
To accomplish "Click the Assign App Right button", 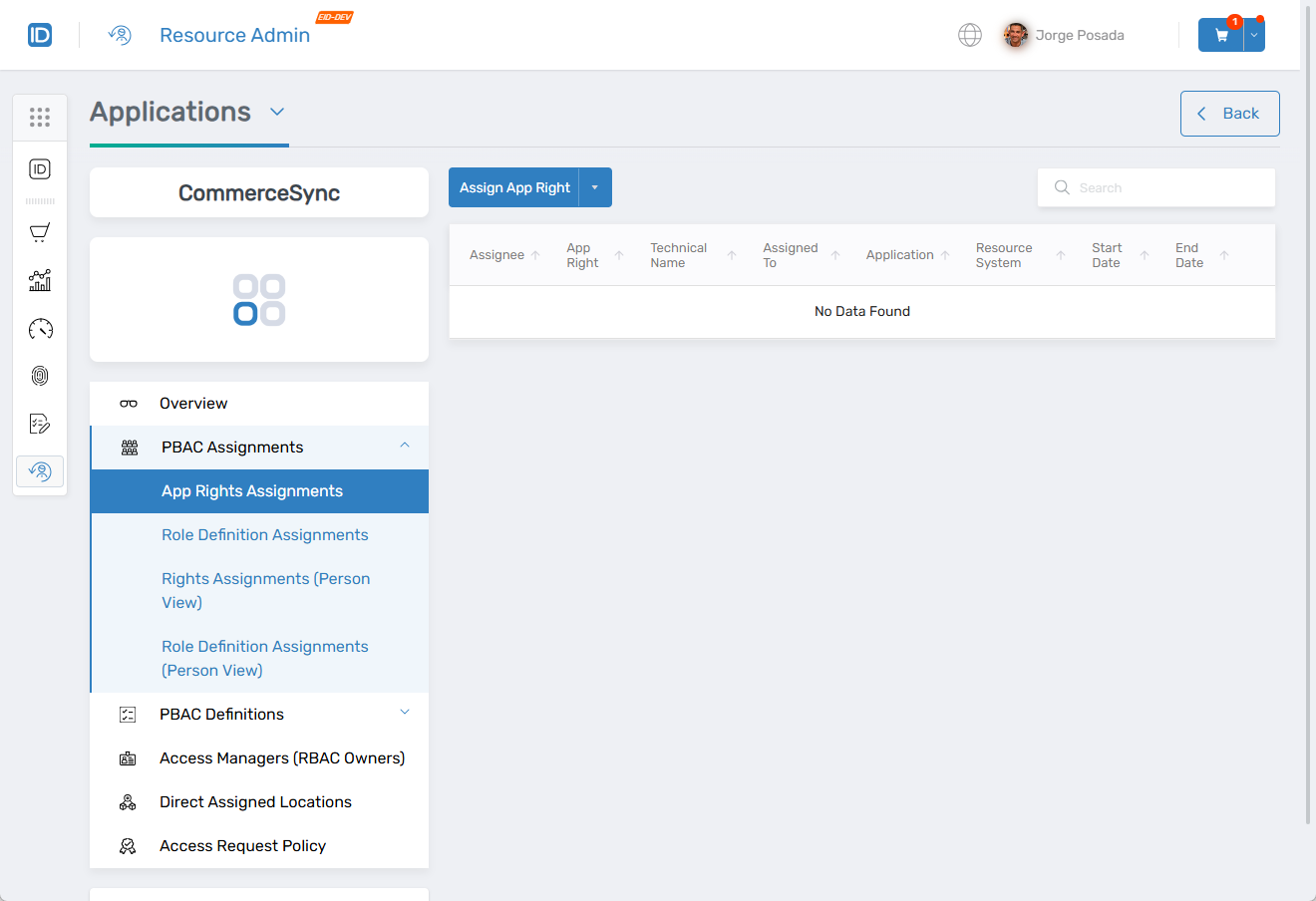I will 514,187.
